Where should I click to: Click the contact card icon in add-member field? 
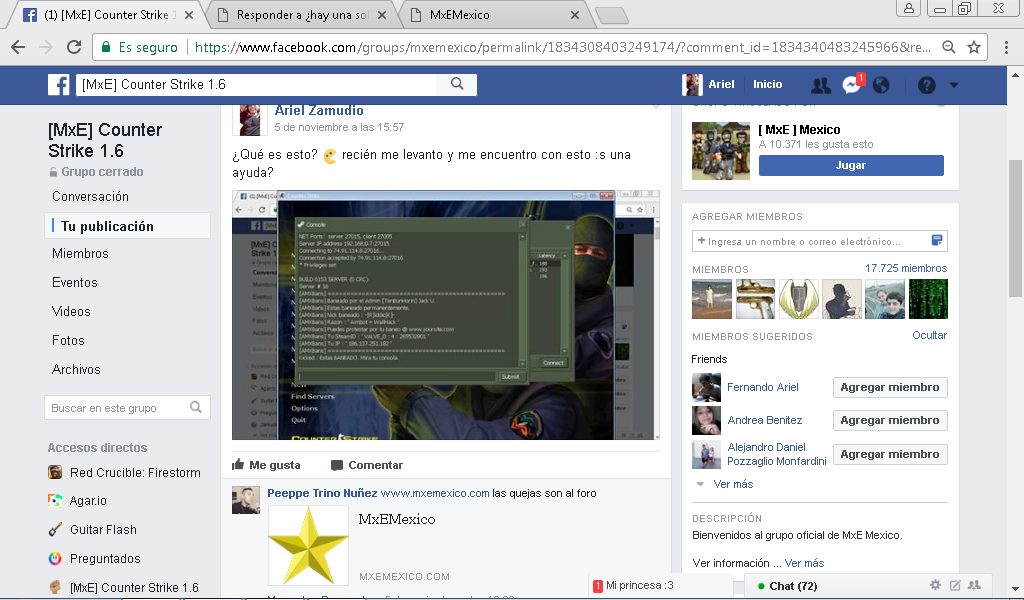[x=936, y=240]
